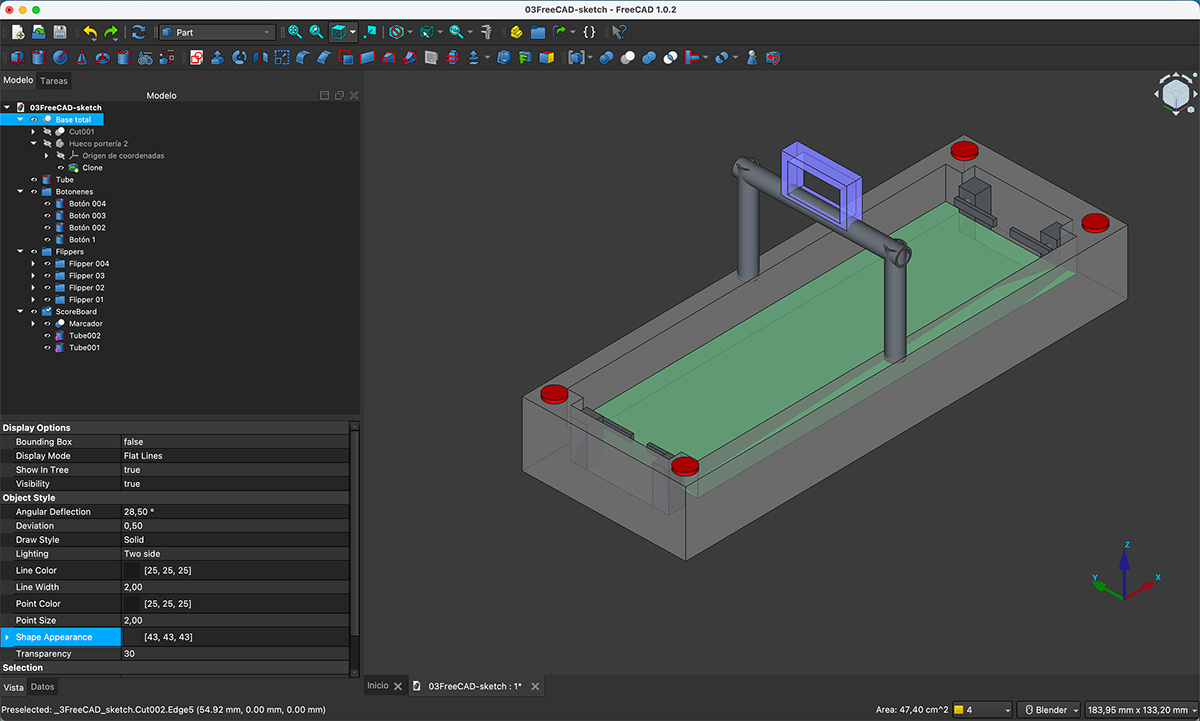Screen dimensions: 1200x721
Task: Click the Refresh recompute icon
Action: pos(138,32)
